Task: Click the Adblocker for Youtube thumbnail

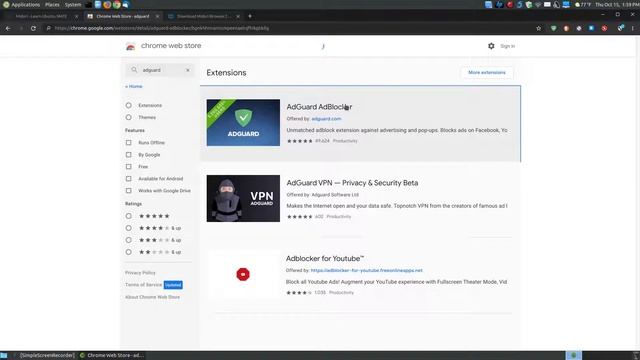Action: [x=243, y=274]
